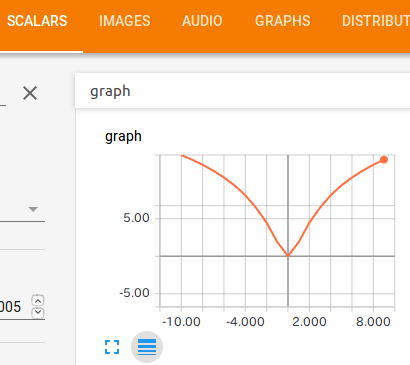Collapse the graph category header
This screenshot has height=365, width=410.
coord(243,91)
